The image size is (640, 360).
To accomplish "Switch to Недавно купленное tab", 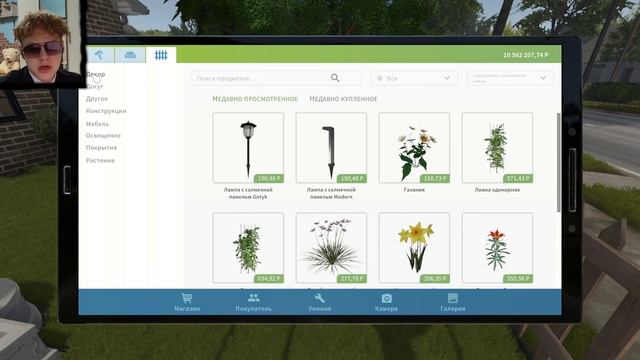I will (343, 99).
